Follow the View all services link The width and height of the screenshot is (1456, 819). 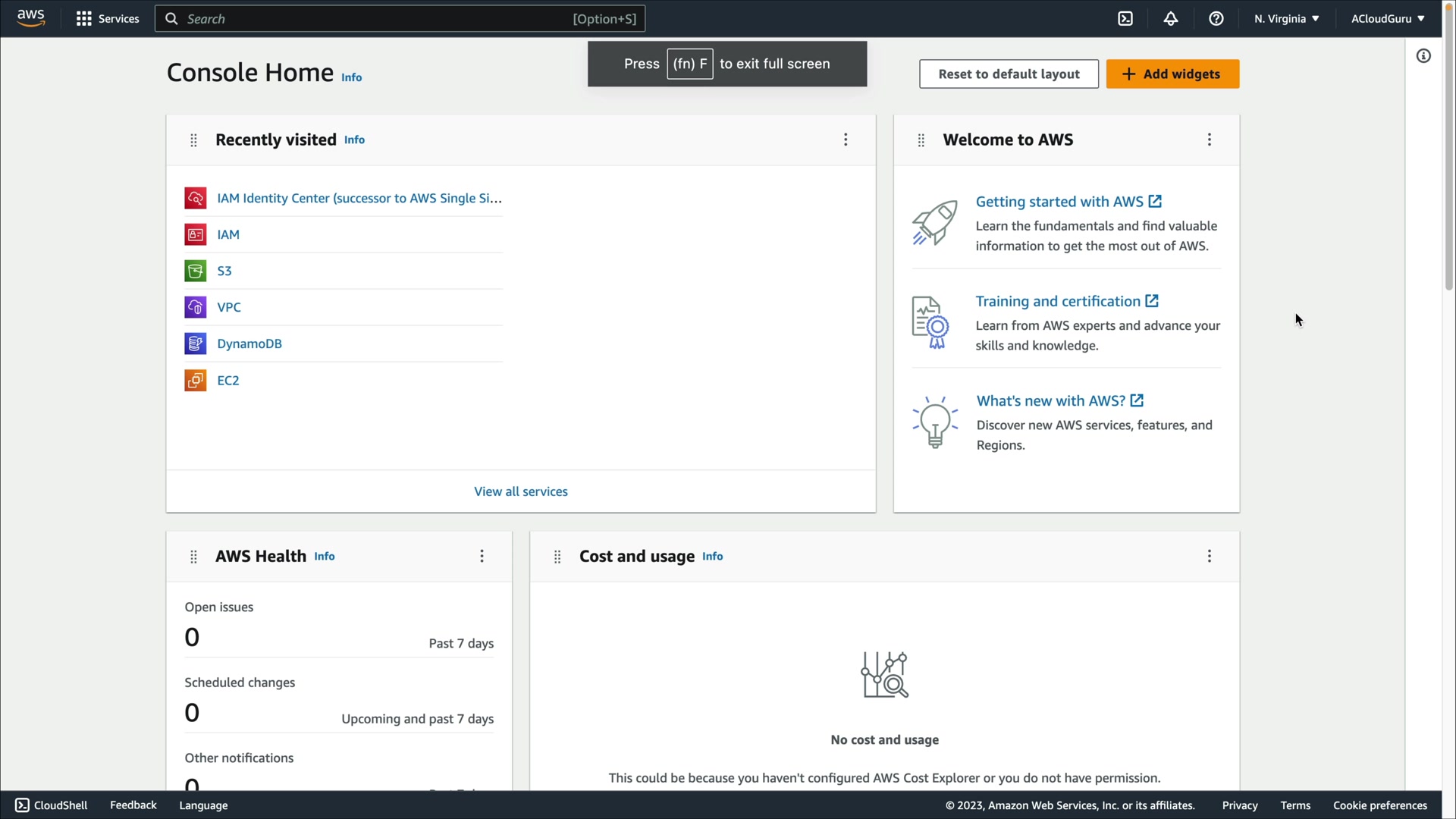[520, 491]
